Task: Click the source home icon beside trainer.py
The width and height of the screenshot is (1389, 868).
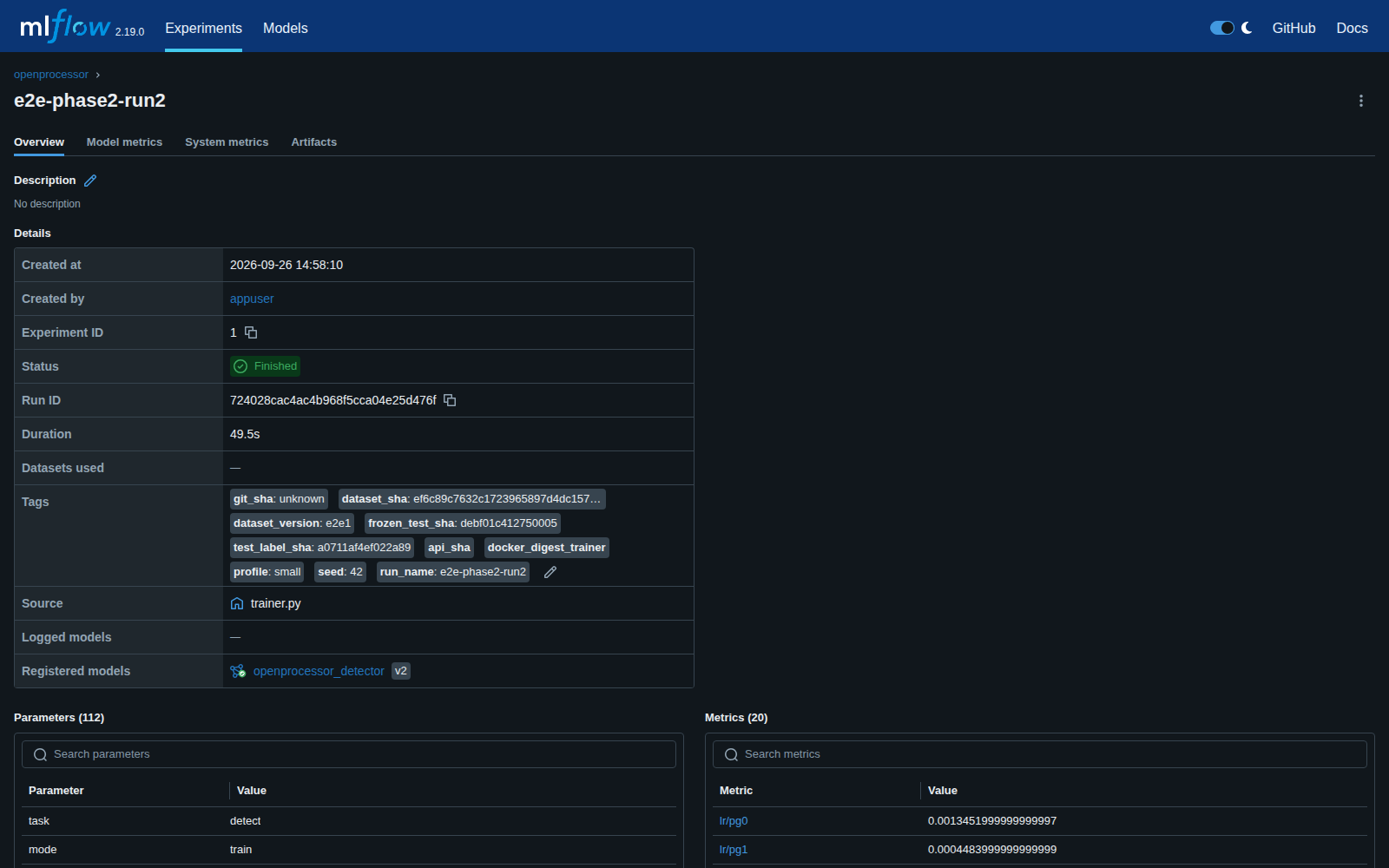Action: coord(237,603)
